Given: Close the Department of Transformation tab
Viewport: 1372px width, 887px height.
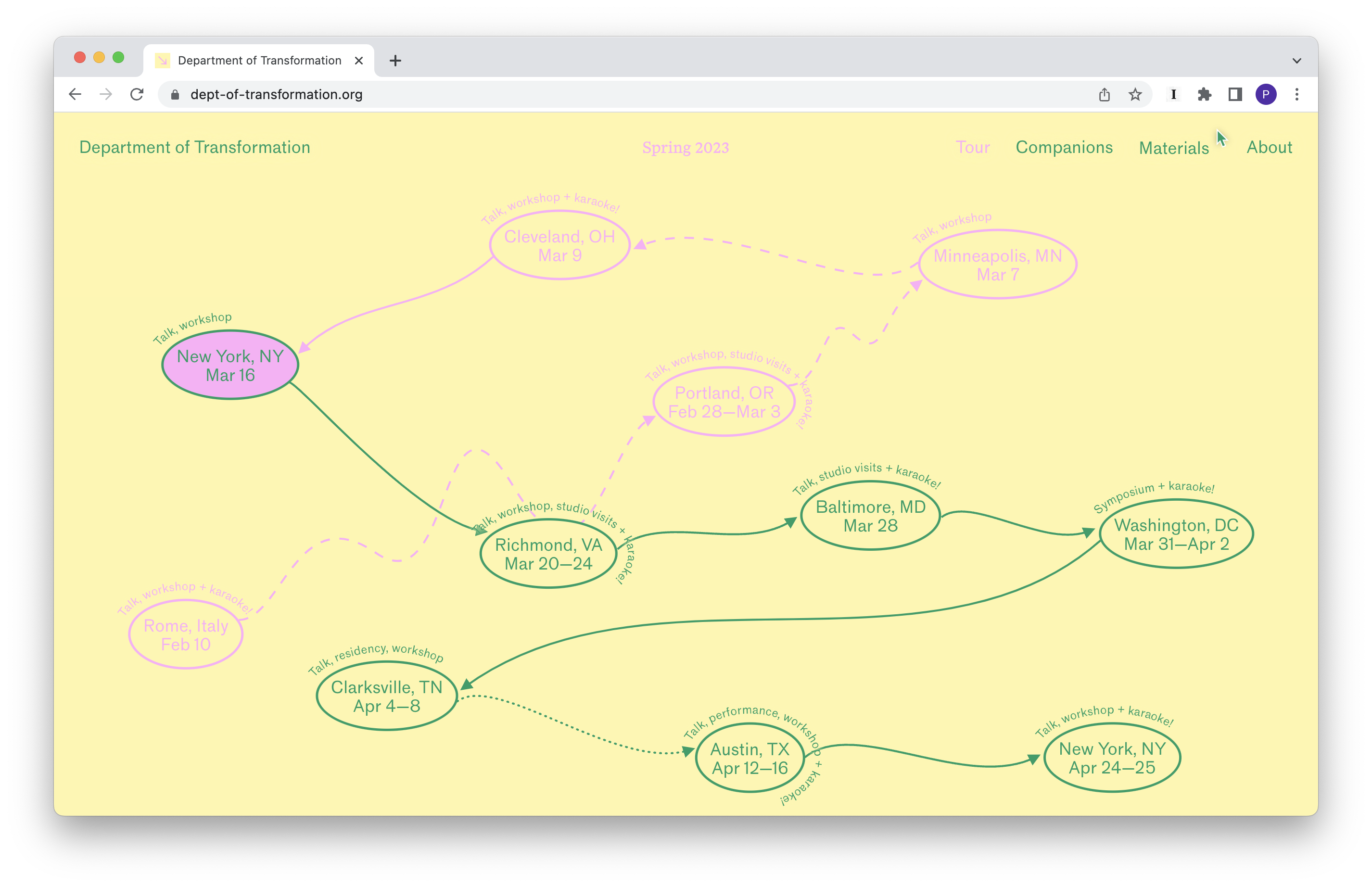Looking at the screenshot, I should [x=359, y=61].
